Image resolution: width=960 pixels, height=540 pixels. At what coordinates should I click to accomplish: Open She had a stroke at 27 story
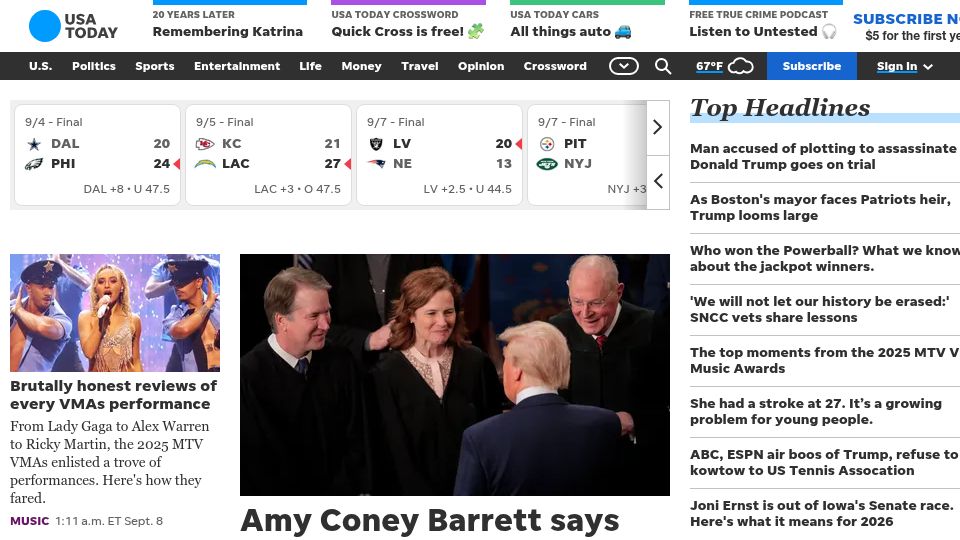[816, 411]
